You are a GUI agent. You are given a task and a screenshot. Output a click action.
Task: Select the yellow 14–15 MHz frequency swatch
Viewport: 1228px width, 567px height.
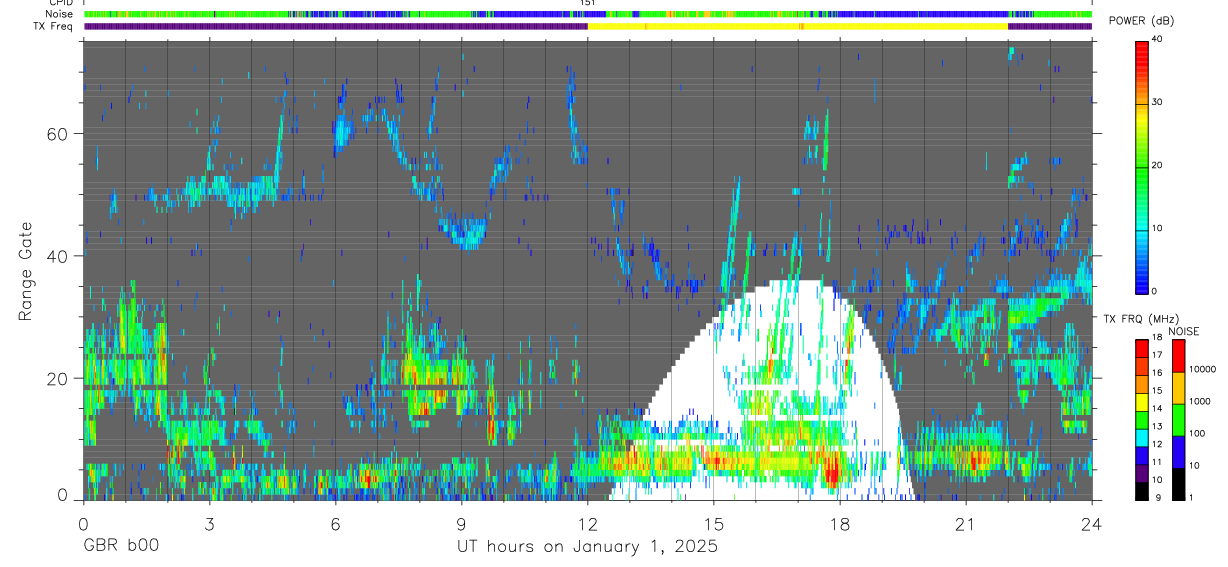tap(1141, 402)
